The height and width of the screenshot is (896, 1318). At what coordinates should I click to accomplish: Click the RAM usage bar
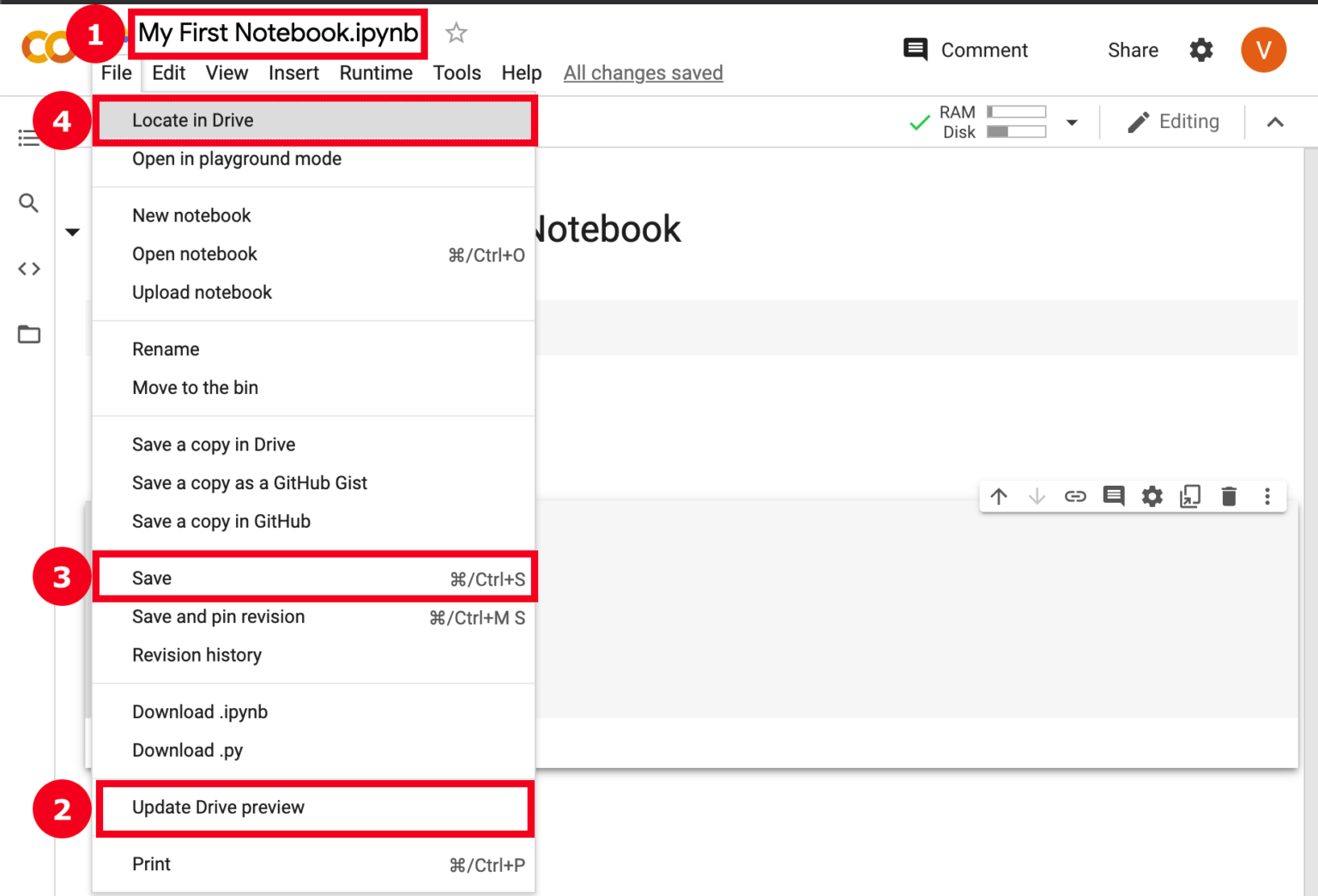click(x=1017, y=112)
